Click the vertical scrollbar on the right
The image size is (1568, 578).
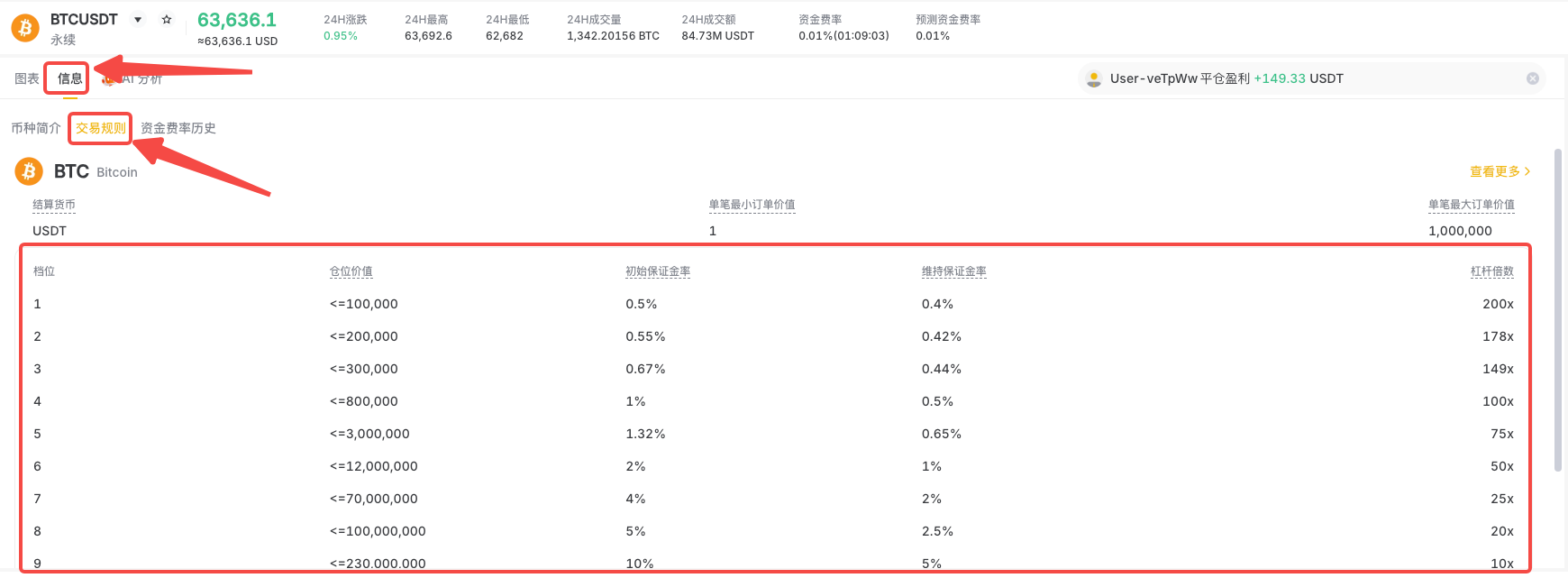(x=1558, y=309)
